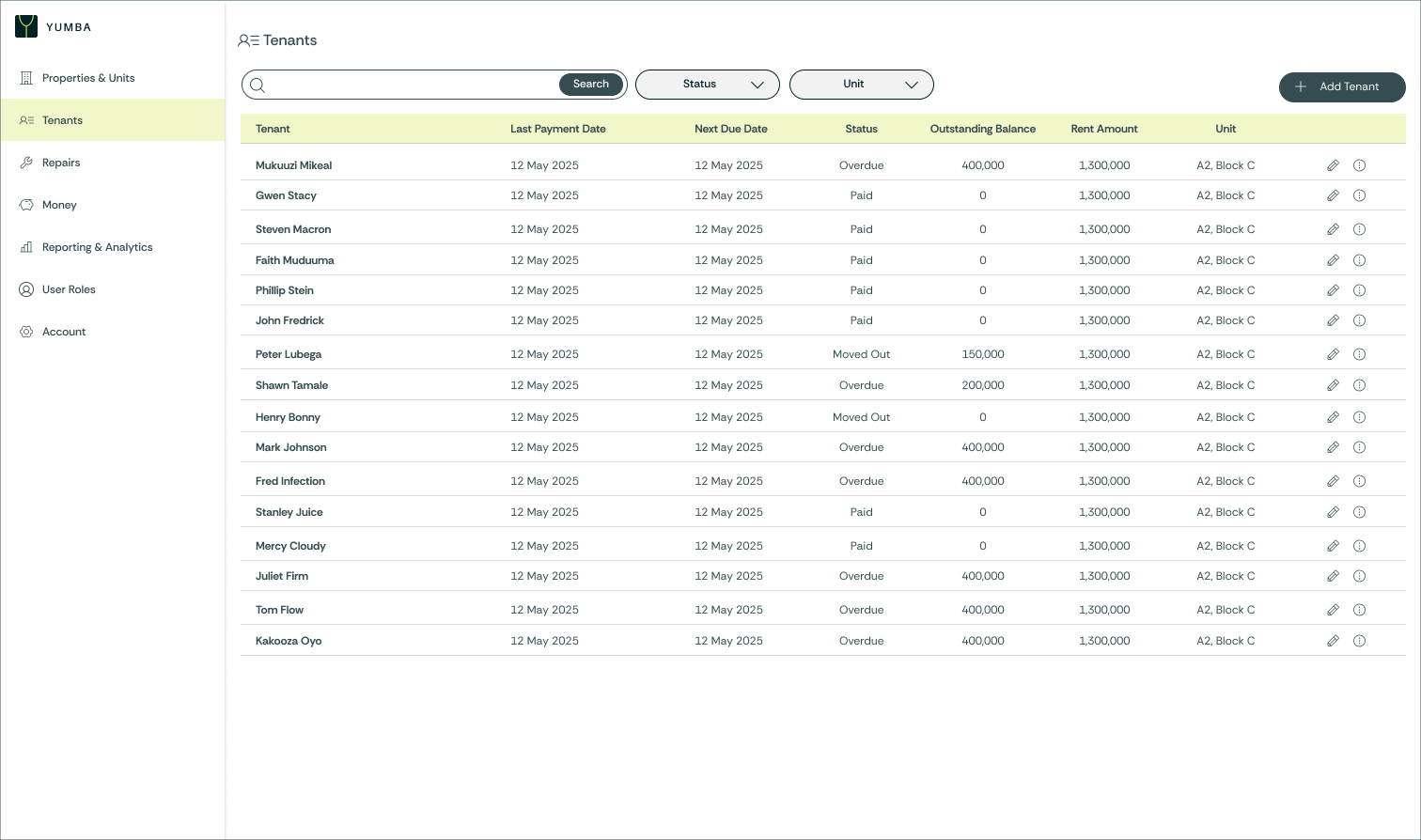
Task: Expand the Status filter dropdown
Action: pos(707,85)
